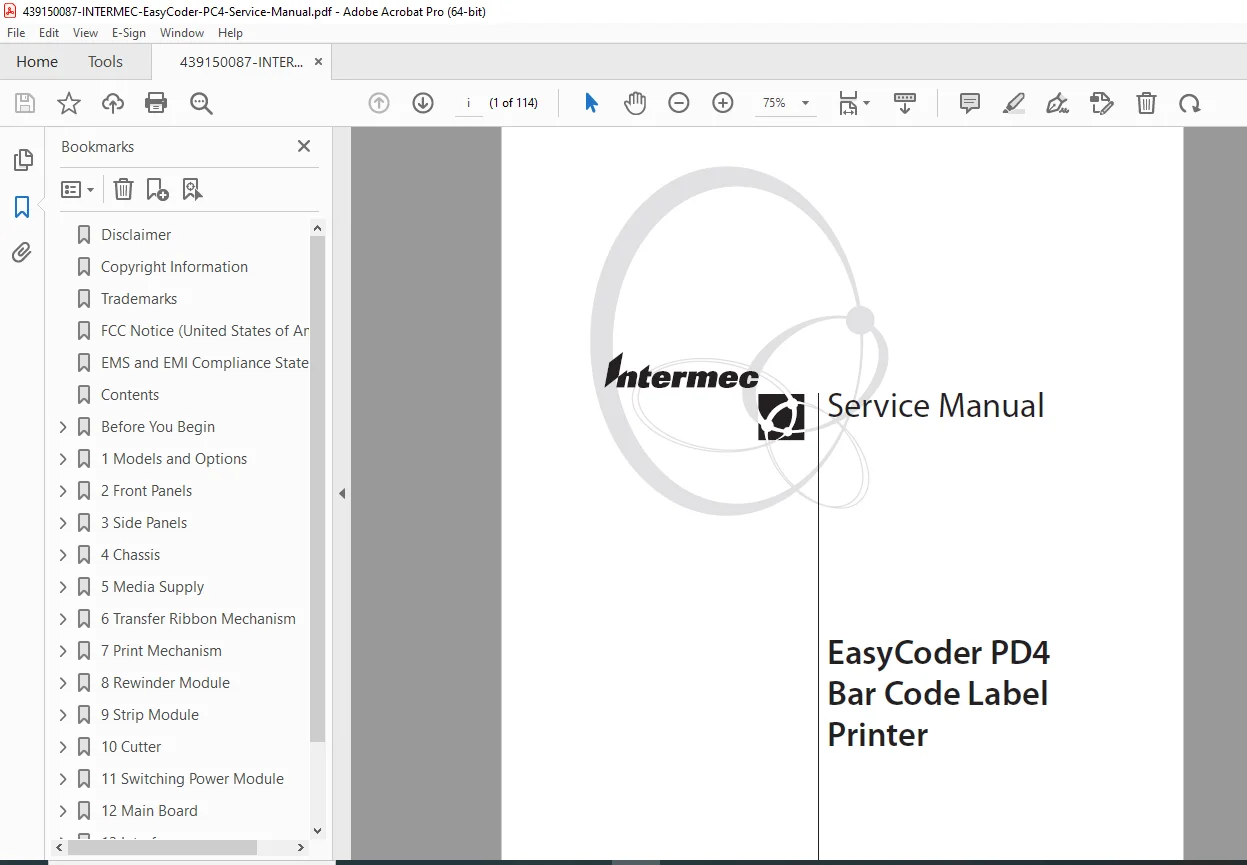Open Copyright Information bookmark
The width and height of the screenshot is (1247, 865).
click(174, 267)
